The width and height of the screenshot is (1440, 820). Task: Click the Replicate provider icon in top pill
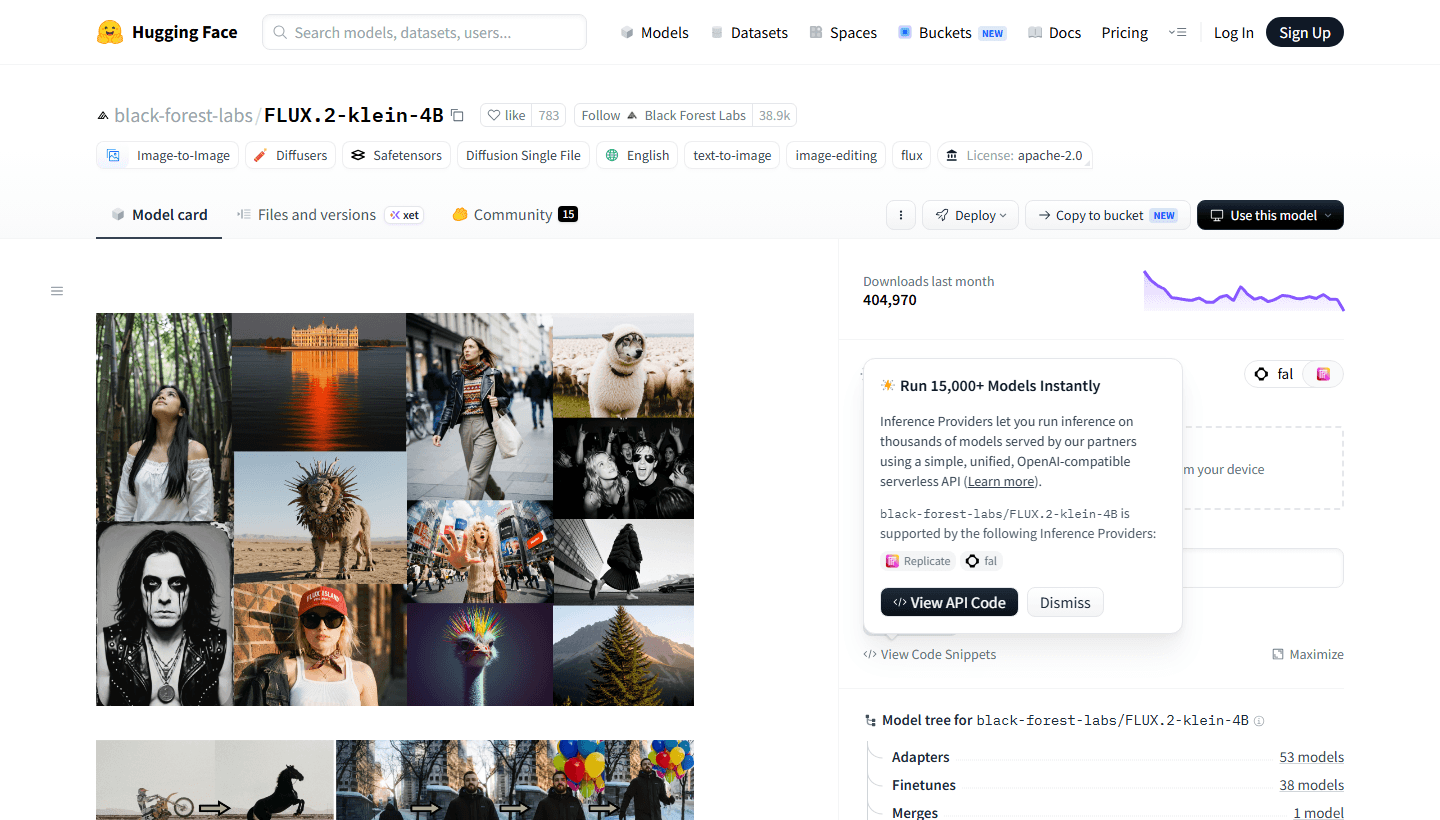pos(1323,374)
